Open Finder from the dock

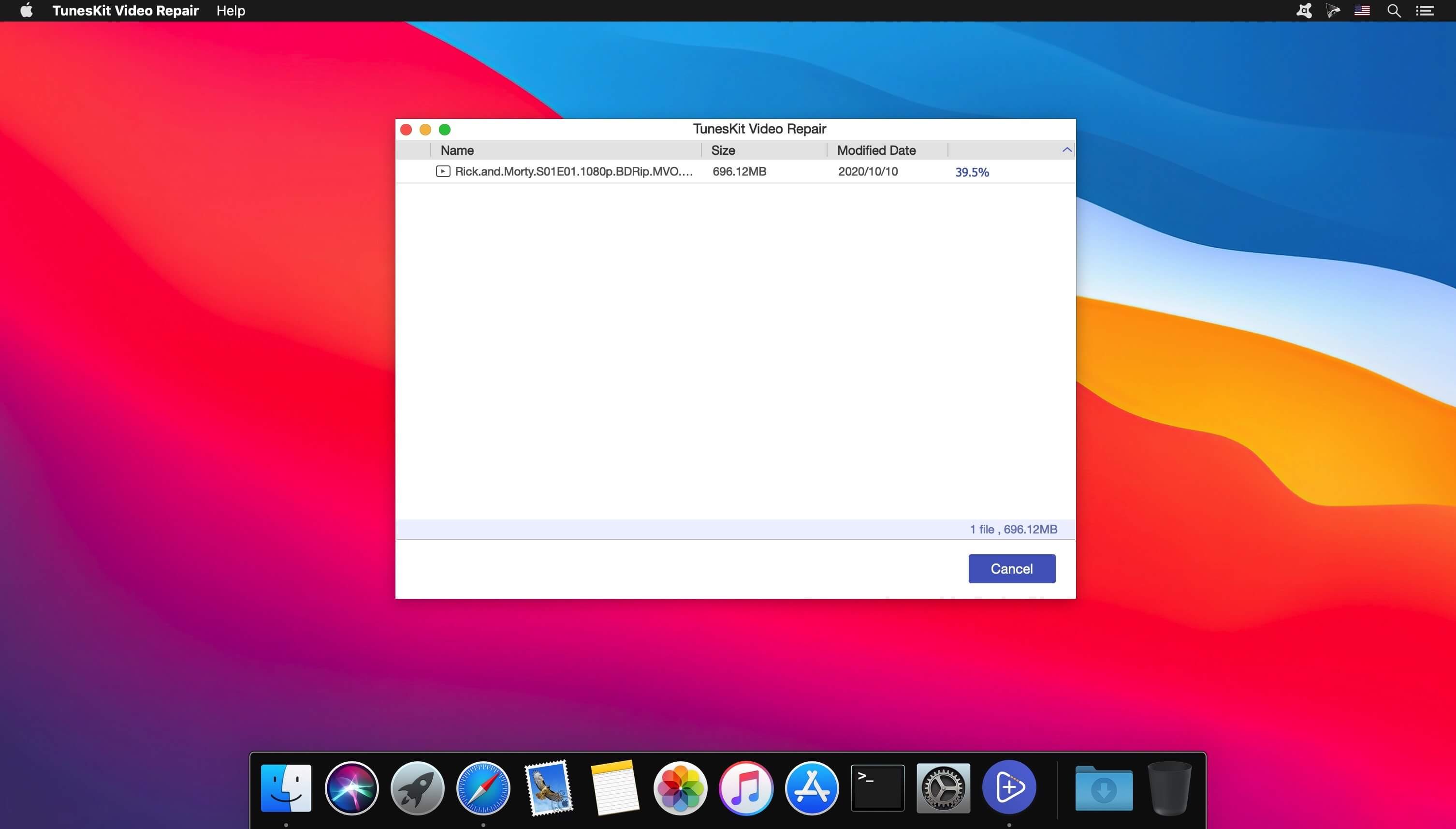[286, 787]
